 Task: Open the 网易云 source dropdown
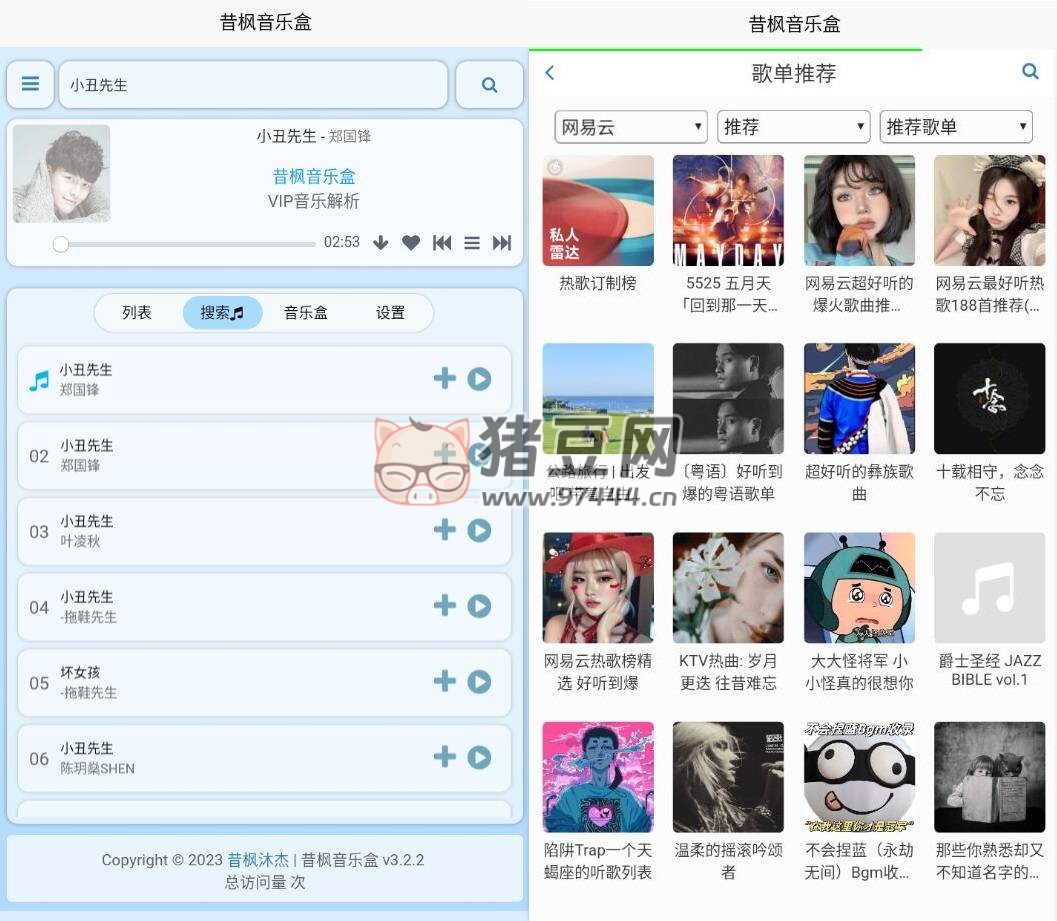(630, 126)
